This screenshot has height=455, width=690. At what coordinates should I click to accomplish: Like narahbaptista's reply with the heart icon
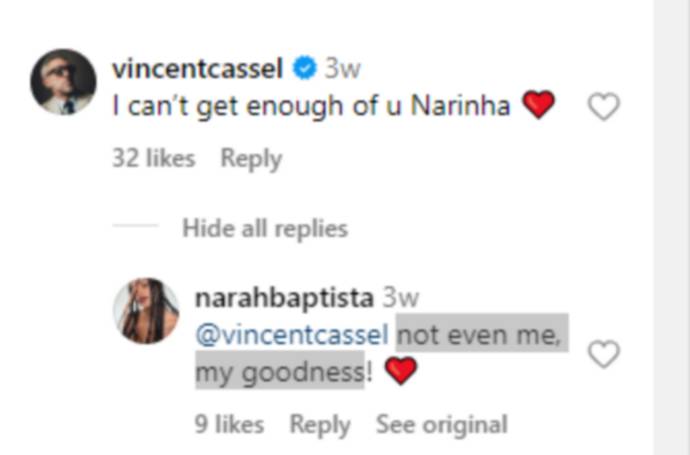(x=603, y=354)
